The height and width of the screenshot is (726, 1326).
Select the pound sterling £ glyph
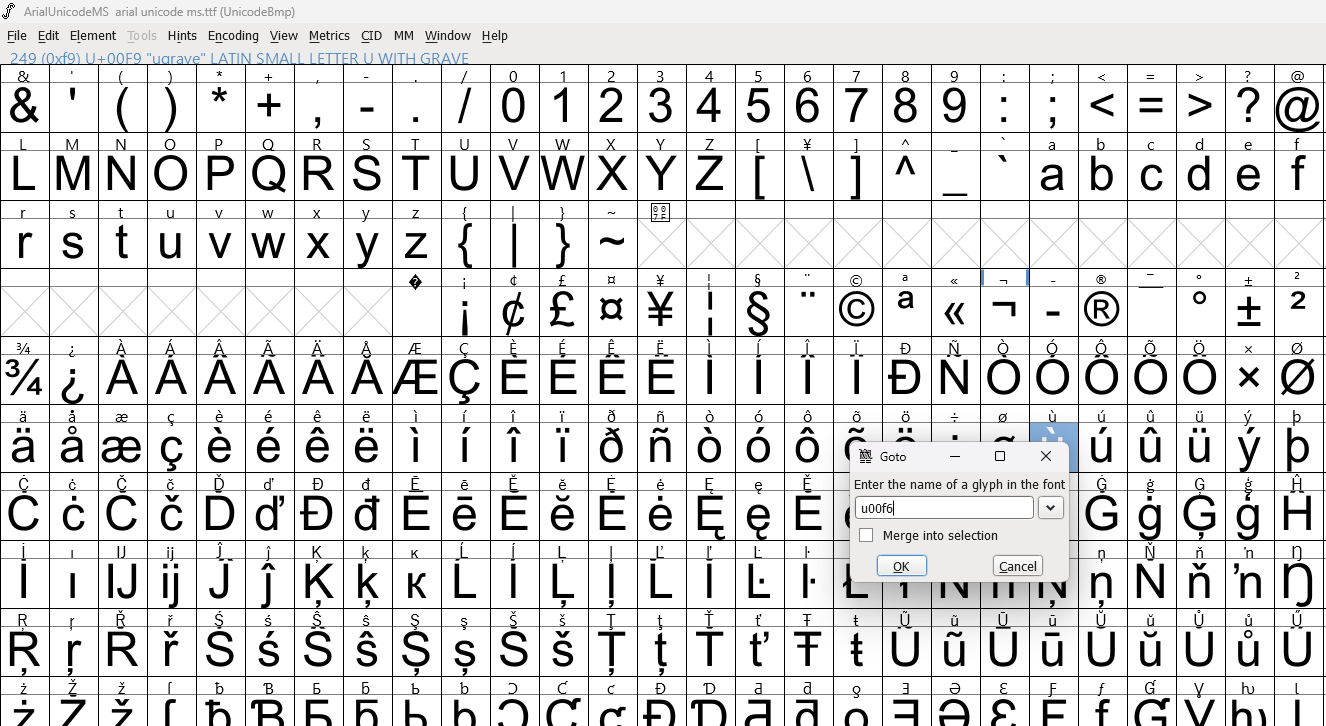point(563,311)
